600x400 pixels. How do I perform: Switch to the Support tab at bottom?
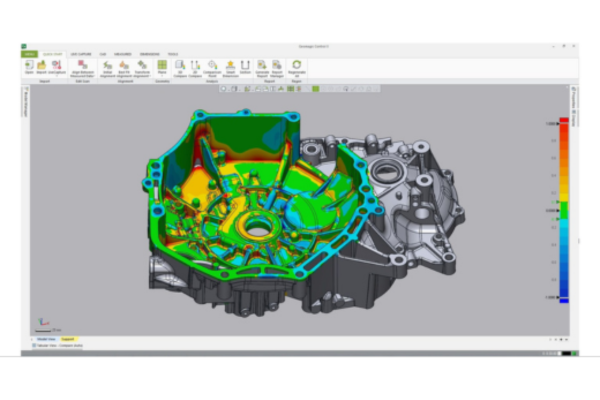(x=68, y=339)
